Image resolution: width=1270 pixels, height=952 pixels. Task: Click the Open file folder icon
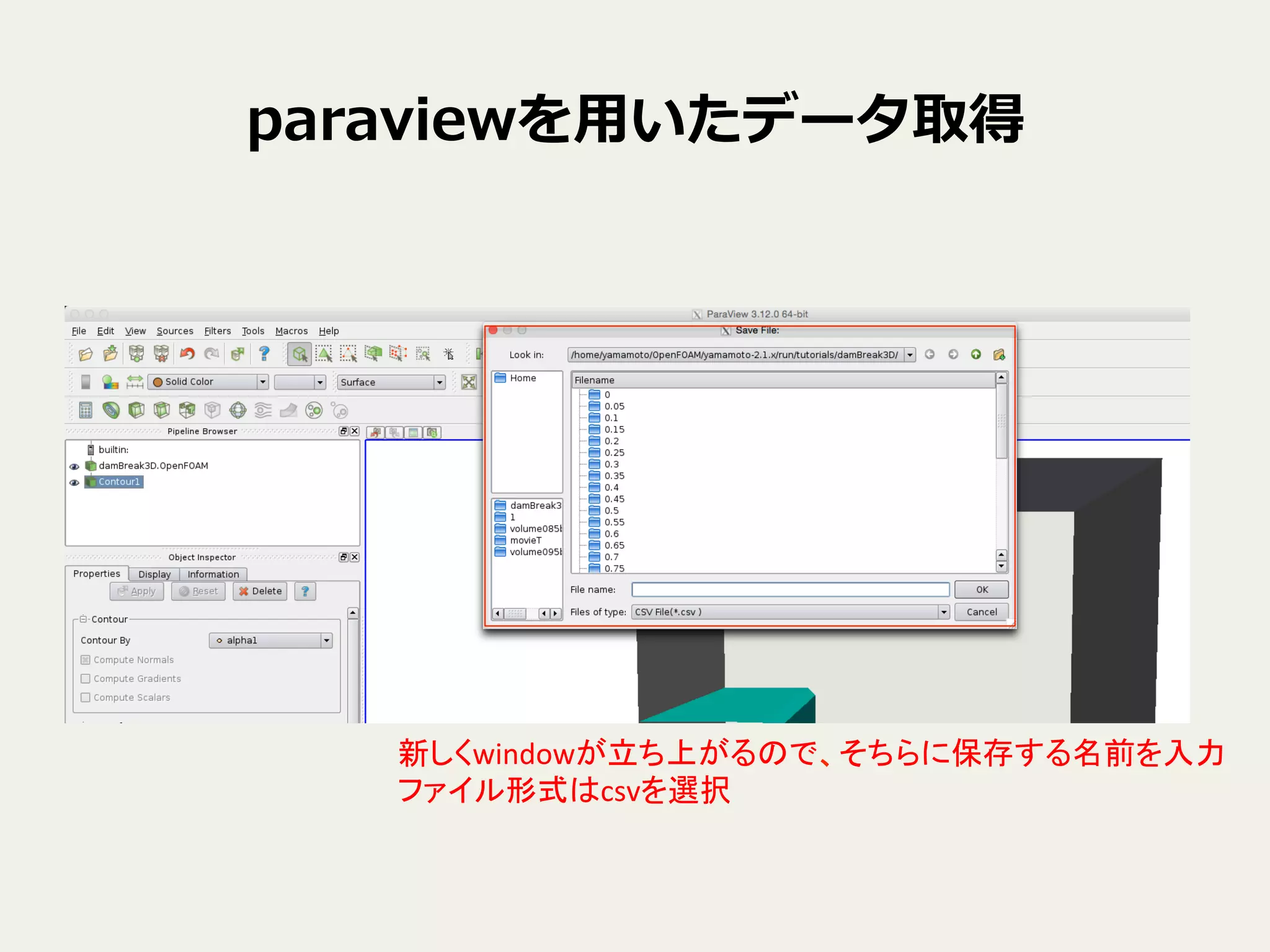tap(86, 354)
